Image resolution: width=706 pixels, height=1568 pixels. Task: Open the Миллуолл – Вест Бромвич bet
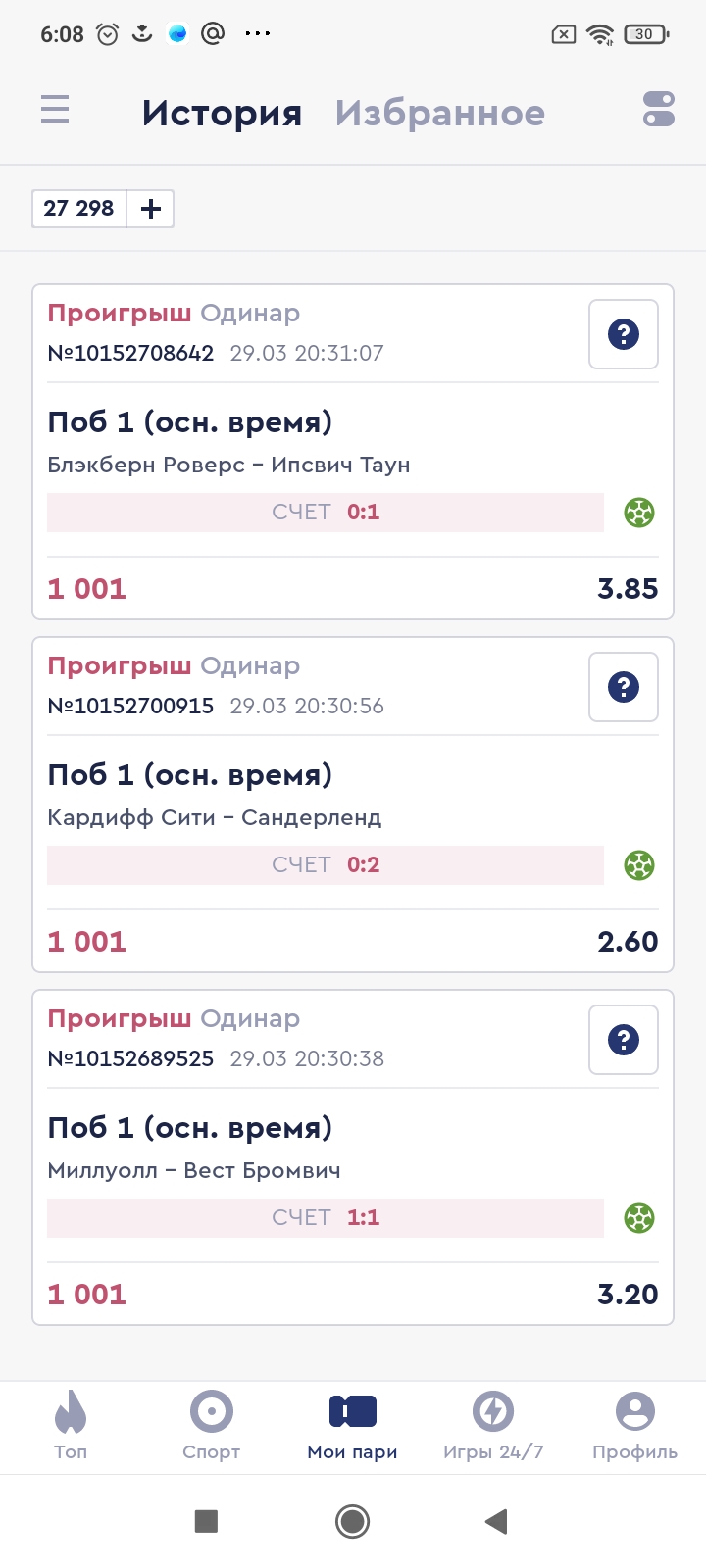(194, 1170)
